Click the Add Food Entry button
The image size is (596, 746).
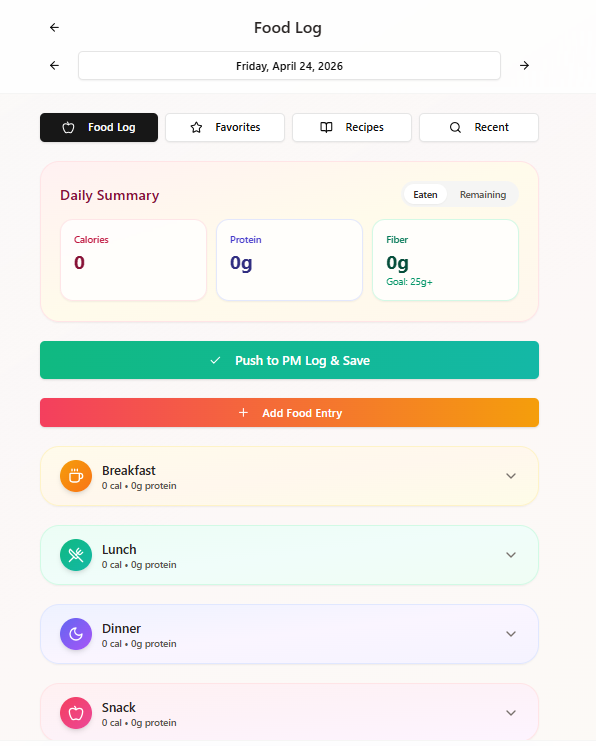coord(289,412)
